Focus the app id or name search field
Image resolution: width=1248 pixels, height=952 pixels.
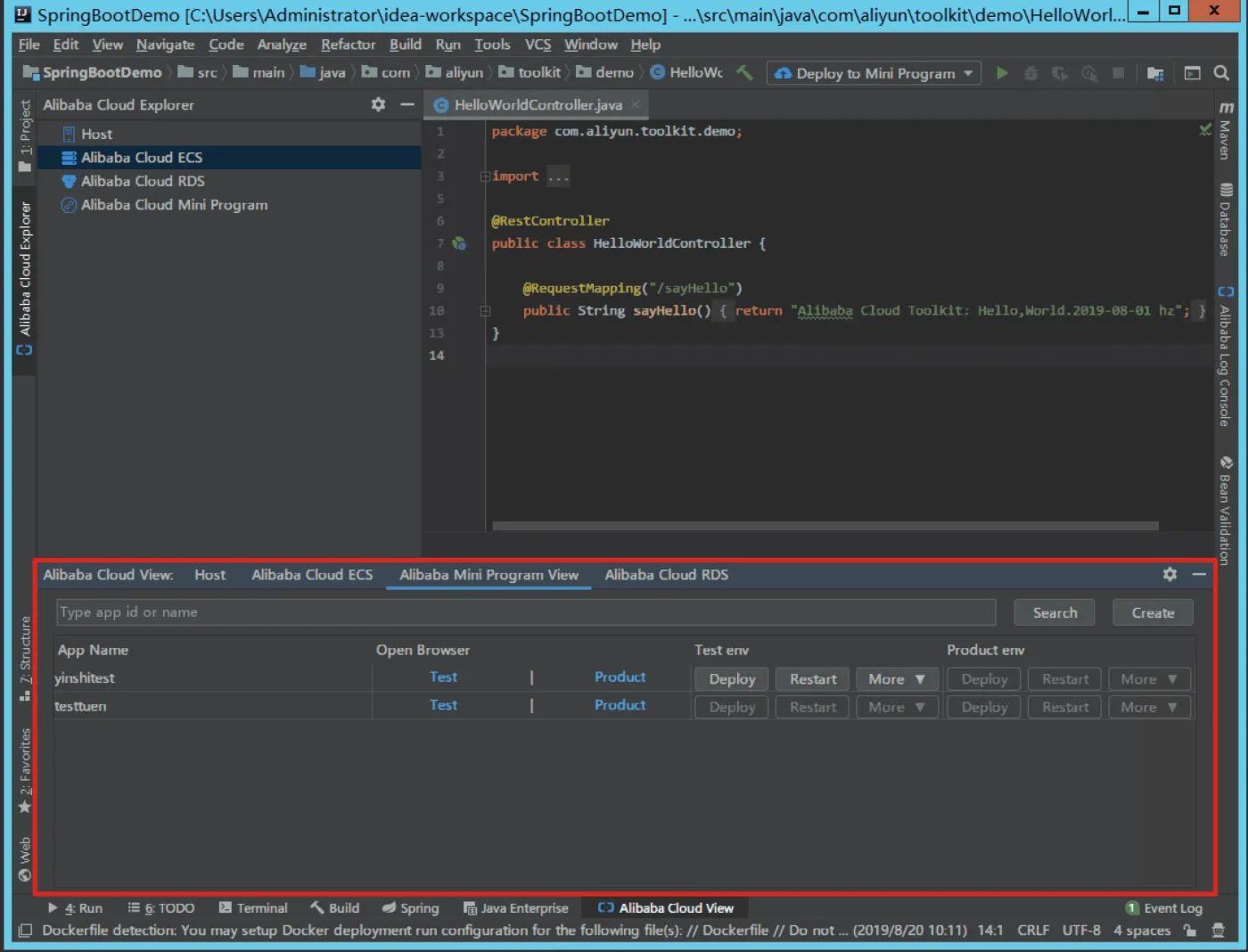point(526,612)
